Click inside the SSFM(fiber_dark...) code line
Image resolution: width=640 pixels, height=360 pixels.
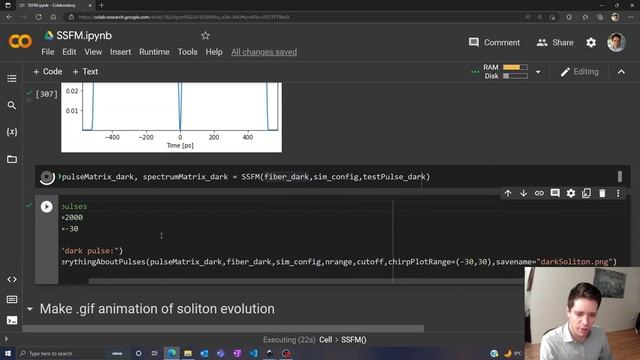(245, 177)
